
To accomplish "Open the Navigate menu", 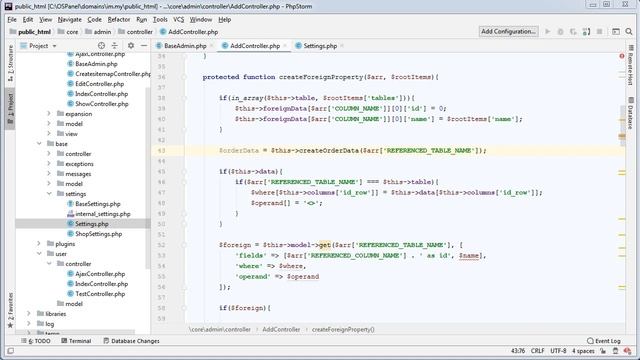I will pos(69,19).
